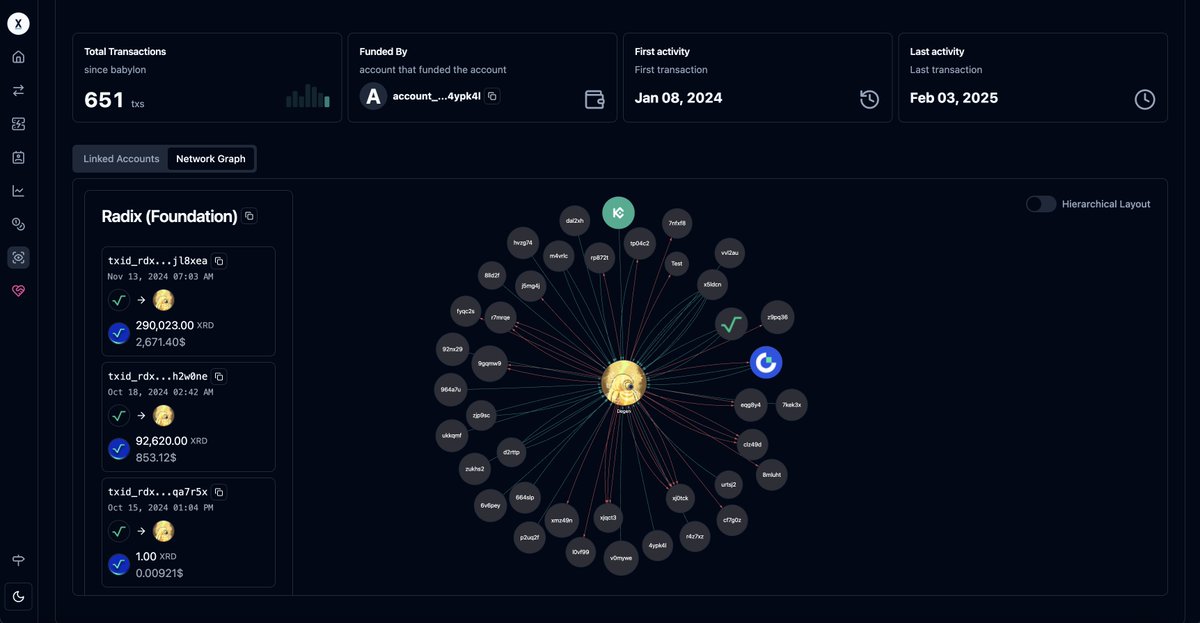Click gold recipient avatar in Nov 13 transaction

(163, 299)
